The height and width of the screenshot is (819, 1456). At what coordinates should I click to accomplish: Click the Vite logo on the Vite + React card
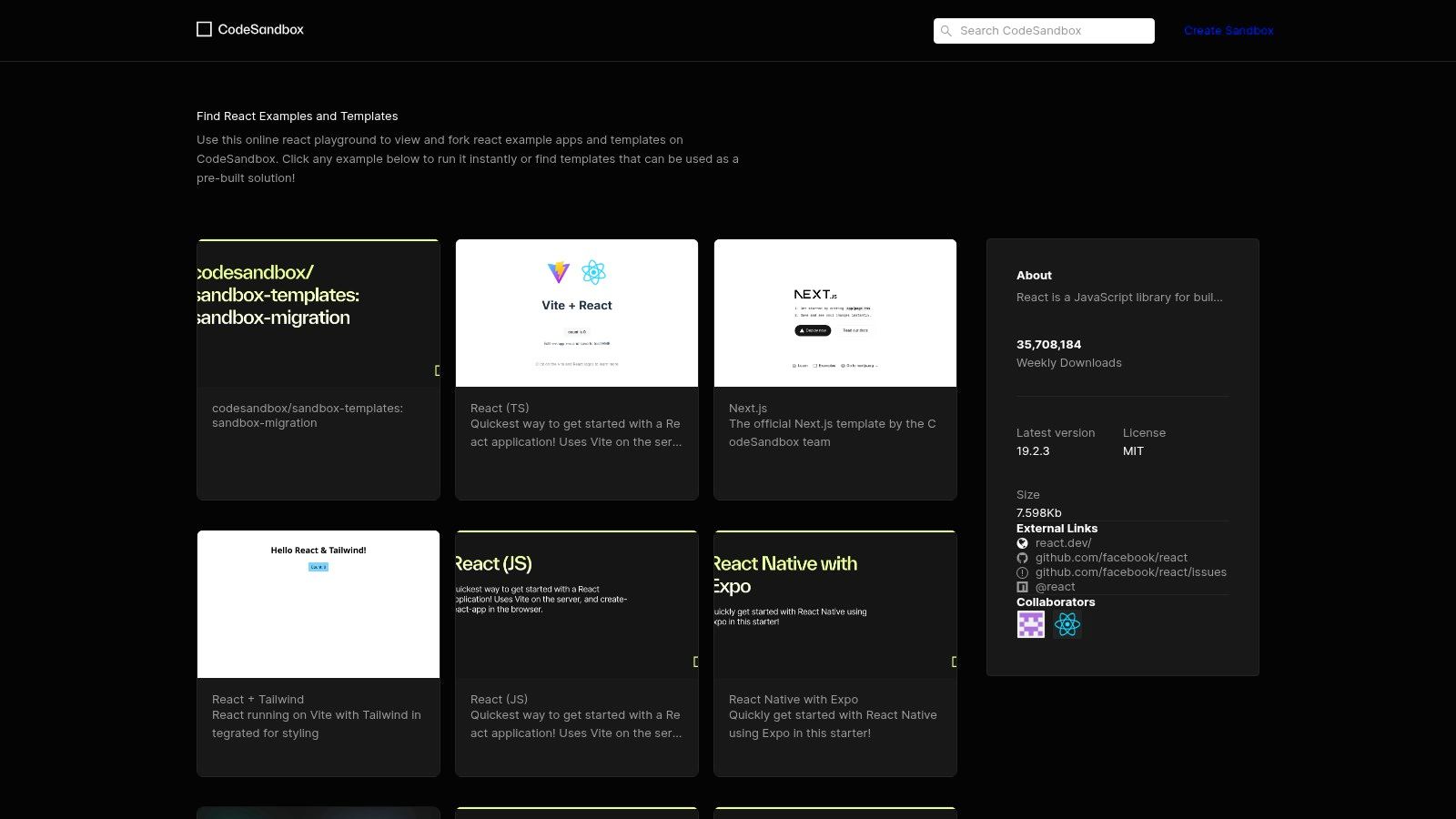coord(558,272)
